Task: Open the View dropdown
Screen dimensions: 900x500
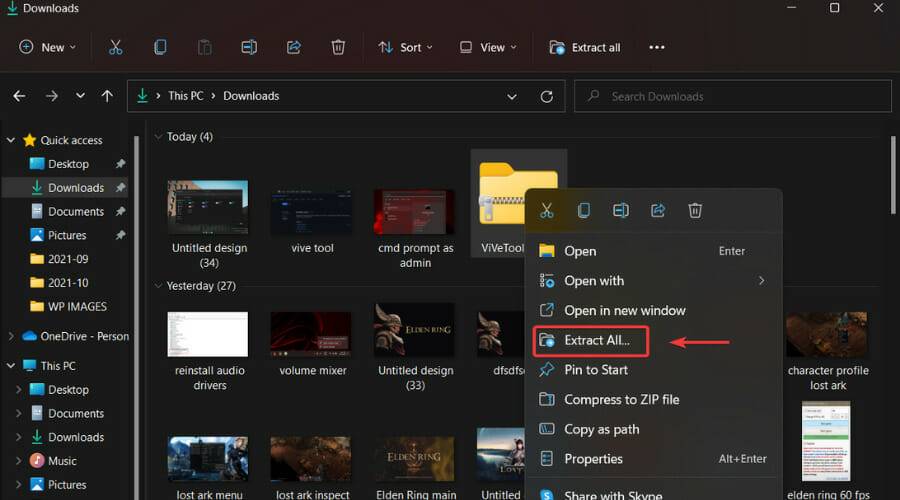Action: (488, 47)
